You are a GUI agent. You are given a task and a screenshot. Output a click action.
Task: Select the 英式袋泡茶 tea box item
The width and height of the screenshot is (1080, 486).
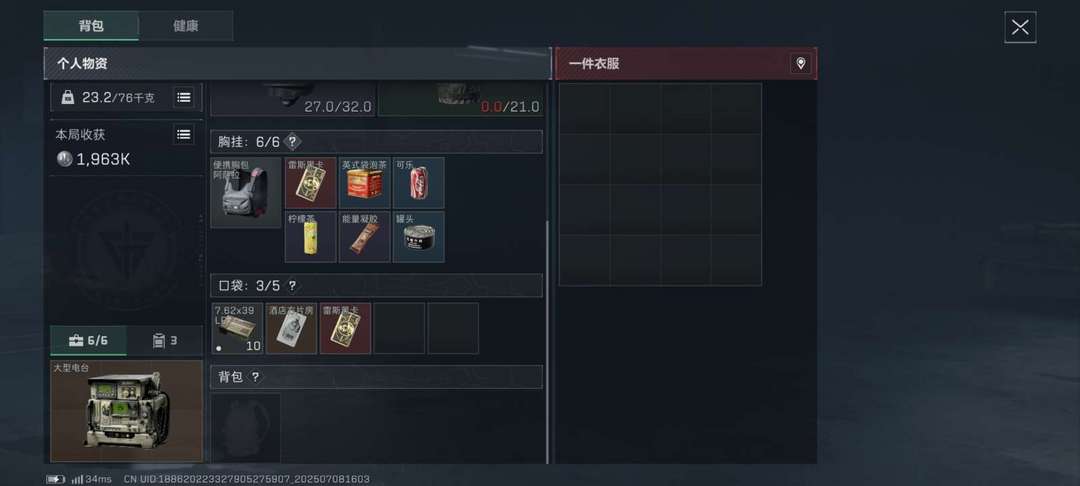click(x=364, y=182)
